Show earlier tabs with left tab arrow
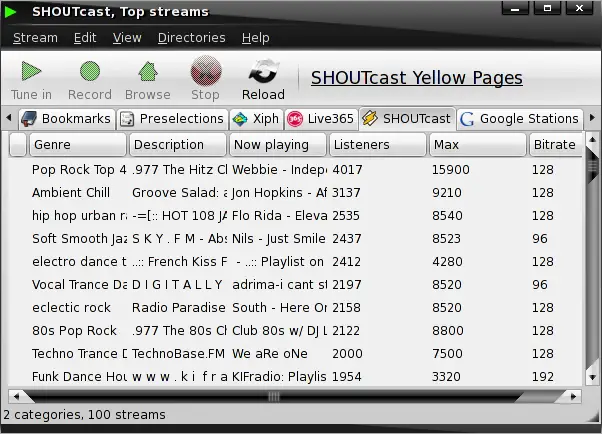602x434 pixels. point(9,118)
